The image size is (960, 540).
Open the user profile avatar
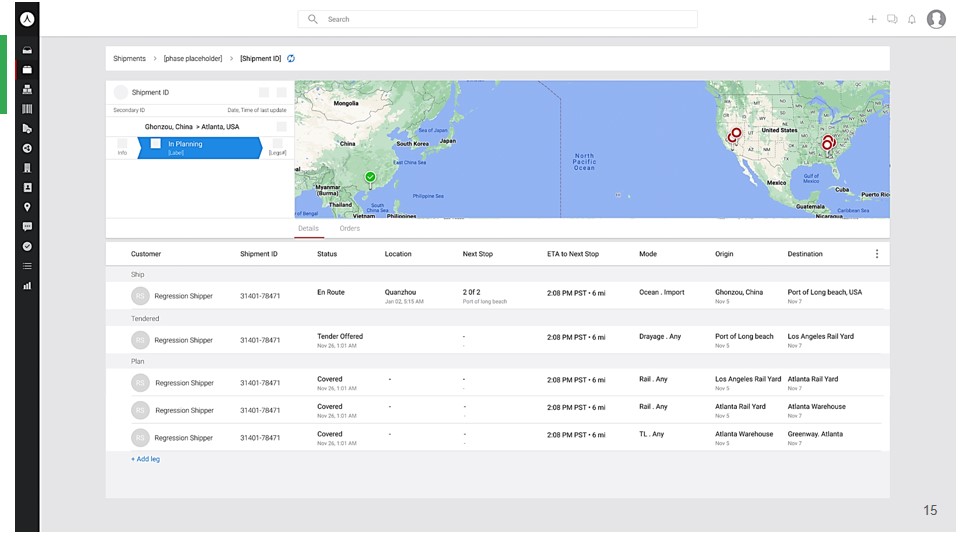[x=936, y=19]
